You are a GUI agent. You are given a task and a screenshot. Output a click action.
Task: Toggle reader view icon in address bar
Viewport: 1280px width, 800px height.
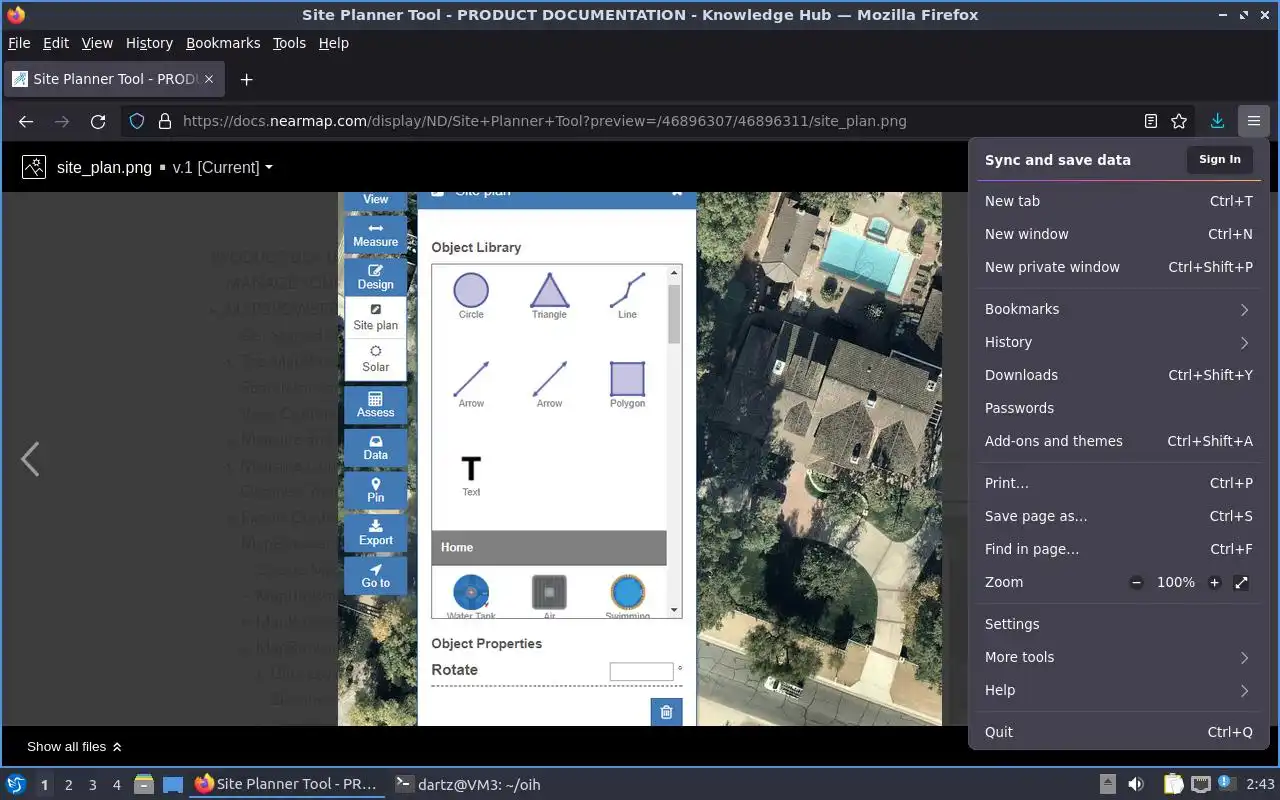pyautogui.click(x=1151, y=121)
